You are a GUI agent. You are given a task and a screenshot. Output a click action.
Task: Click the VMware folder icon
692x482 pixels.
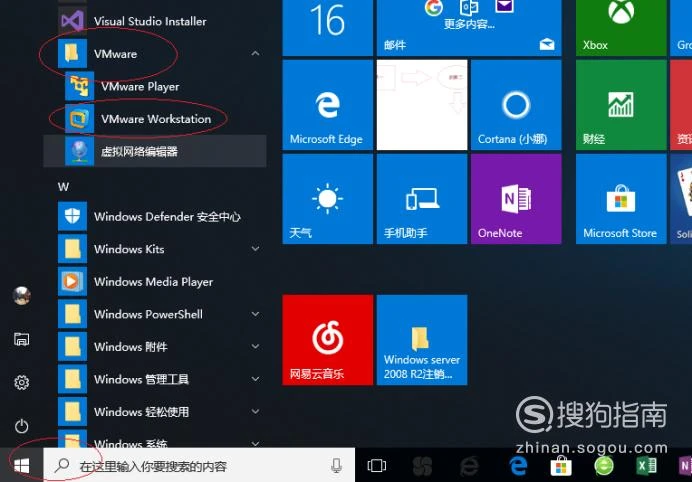(72, 53)
